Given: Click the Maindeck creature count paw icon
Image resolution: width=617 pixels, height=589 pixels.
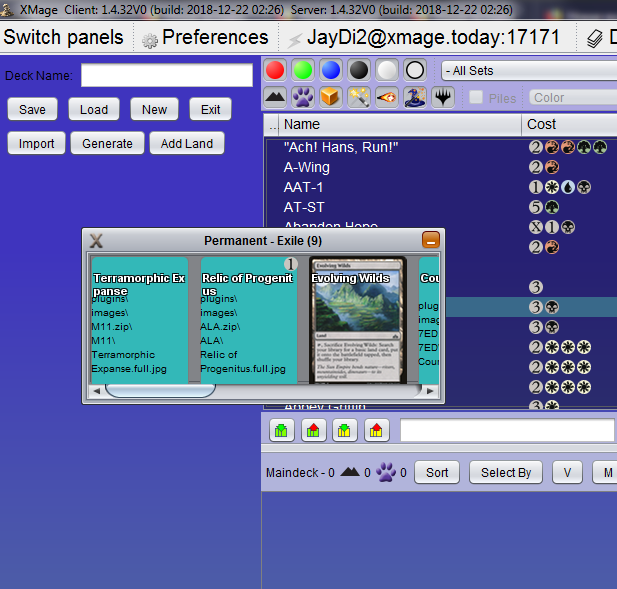Looking at the screenshot, I should pos(386,472).
